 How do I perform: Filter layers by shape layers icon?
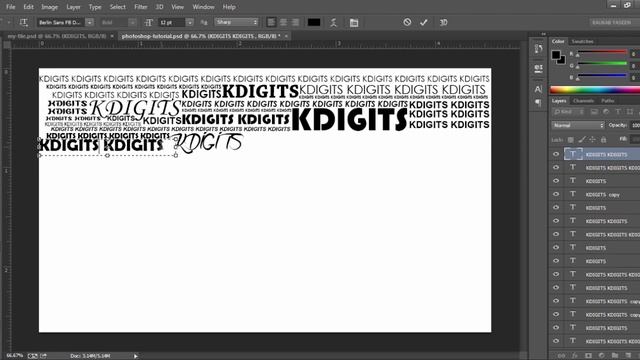click(x=630, y=111)
